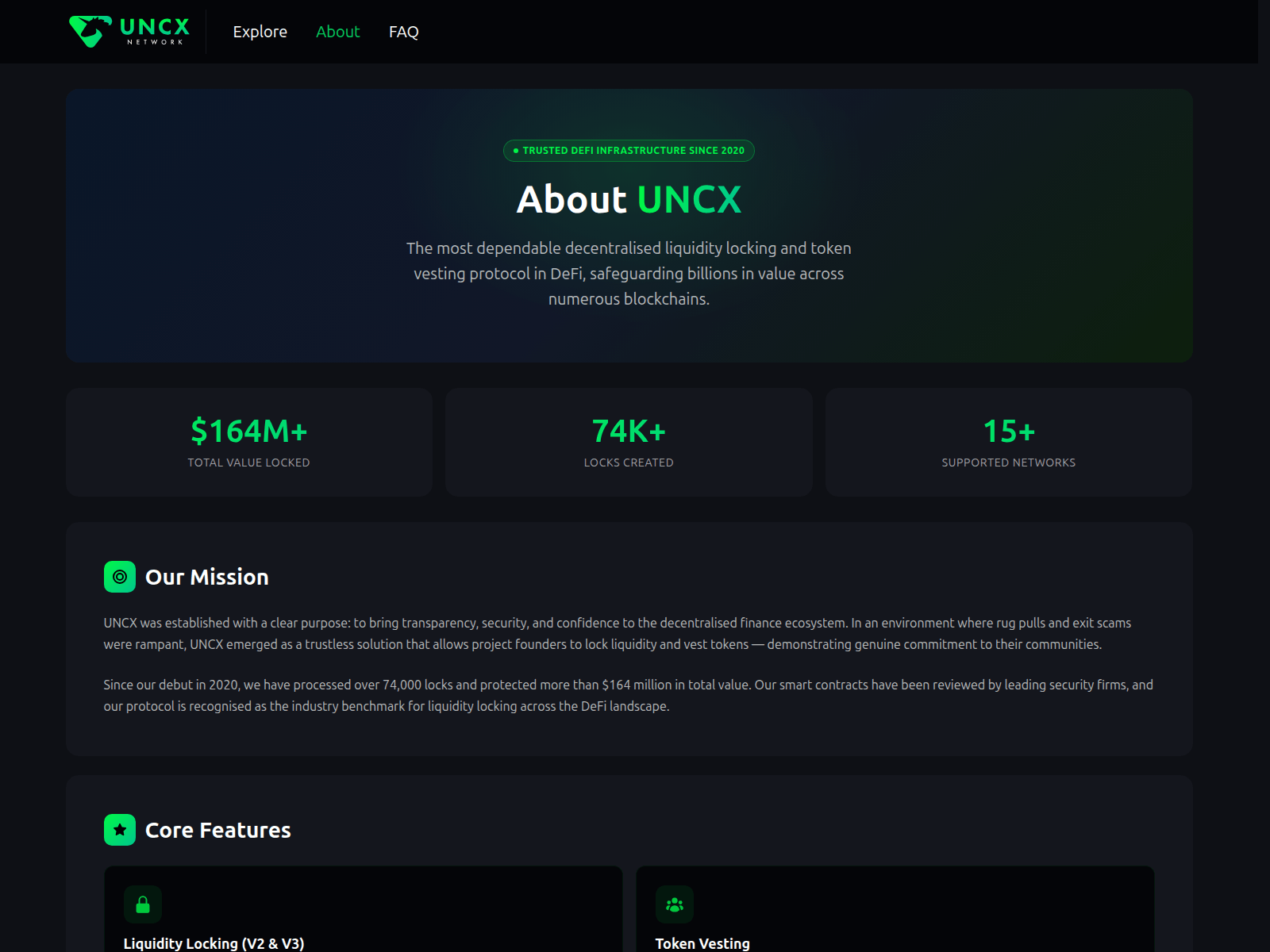Click the Total Value Locked label
Viewport: 1270px width, 952px height.
point(249,463)
